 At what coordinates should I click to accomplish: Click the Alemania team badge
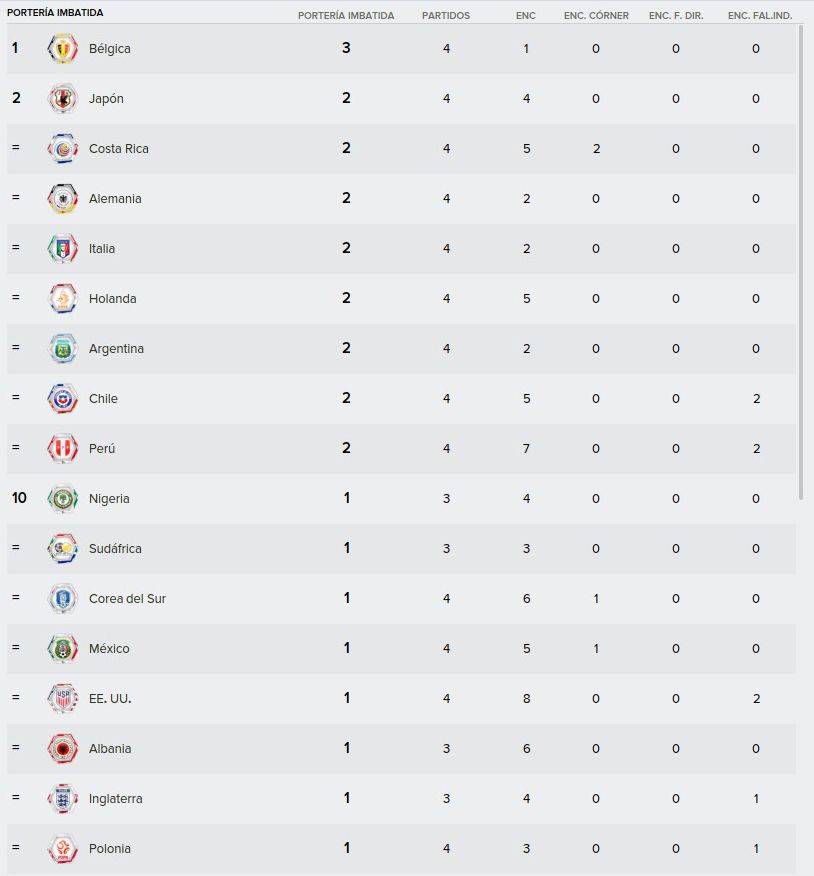(x=63, y=198)
